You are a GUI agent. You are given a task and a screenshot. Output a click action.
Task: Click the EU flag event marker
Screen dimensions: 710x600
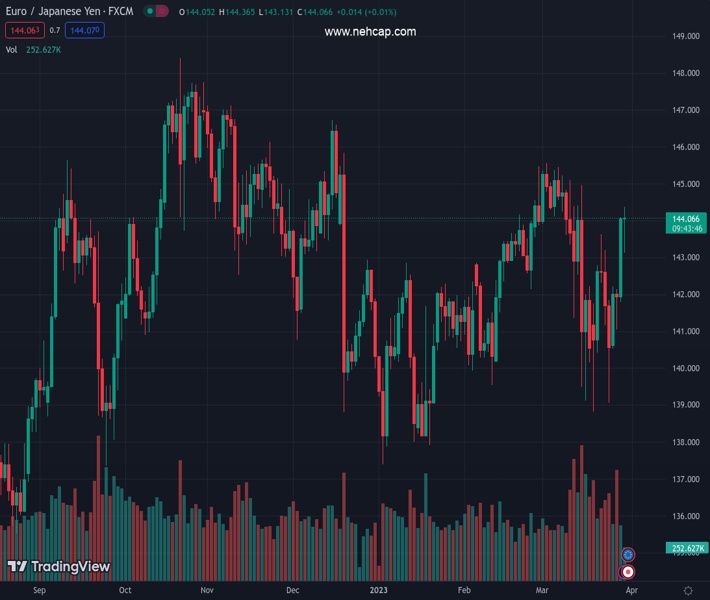tap(628, 554)
